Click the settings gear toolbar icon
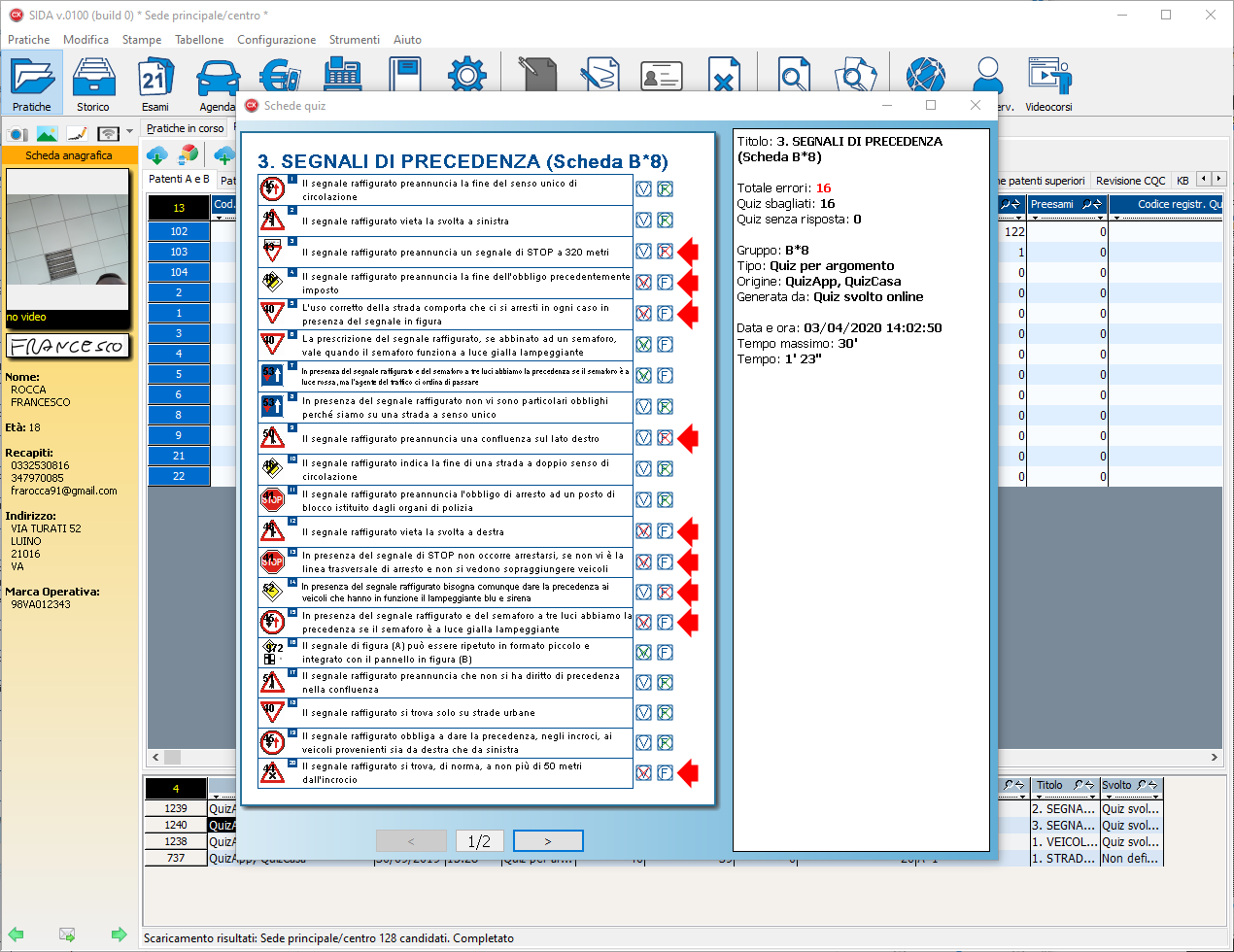1234x952 pixels. pyautogui.click(x=466, y=76)
